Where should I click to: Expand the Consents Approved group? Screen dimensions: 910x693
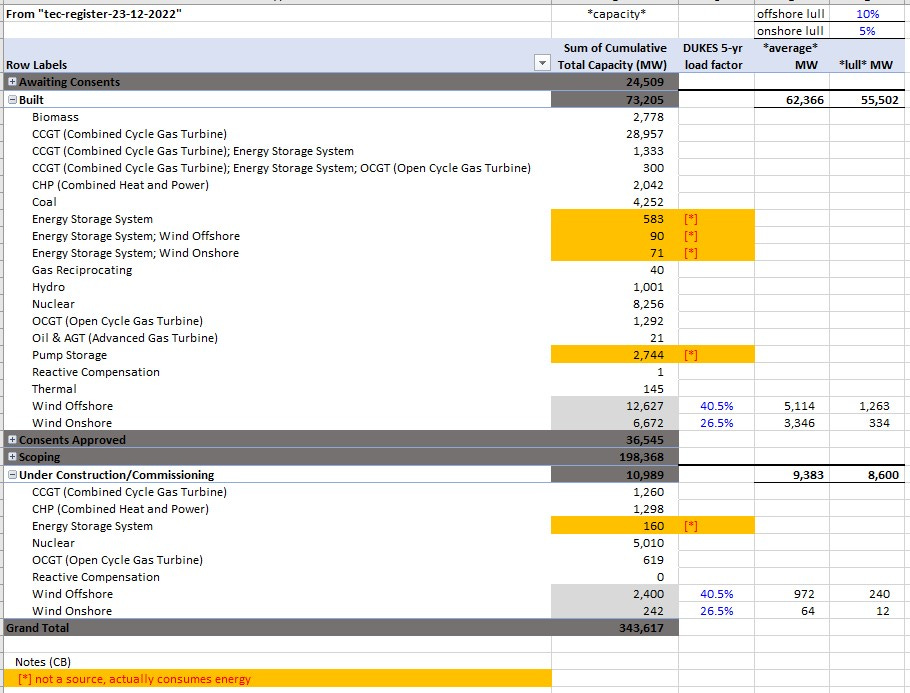click(x=12, y=439)
